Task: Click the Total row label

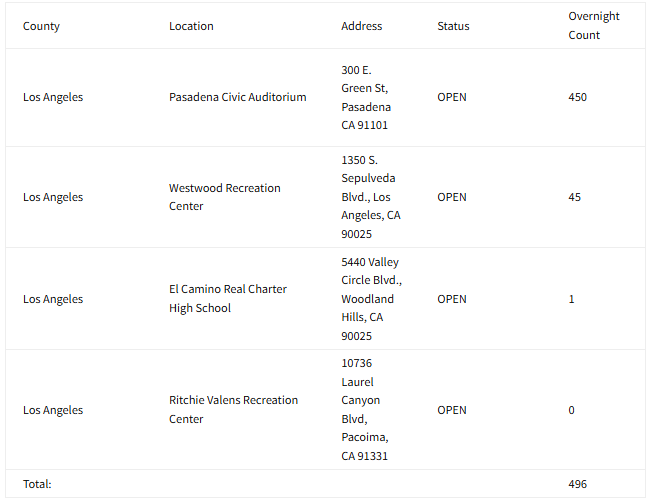Action: (x=37, y=484)
